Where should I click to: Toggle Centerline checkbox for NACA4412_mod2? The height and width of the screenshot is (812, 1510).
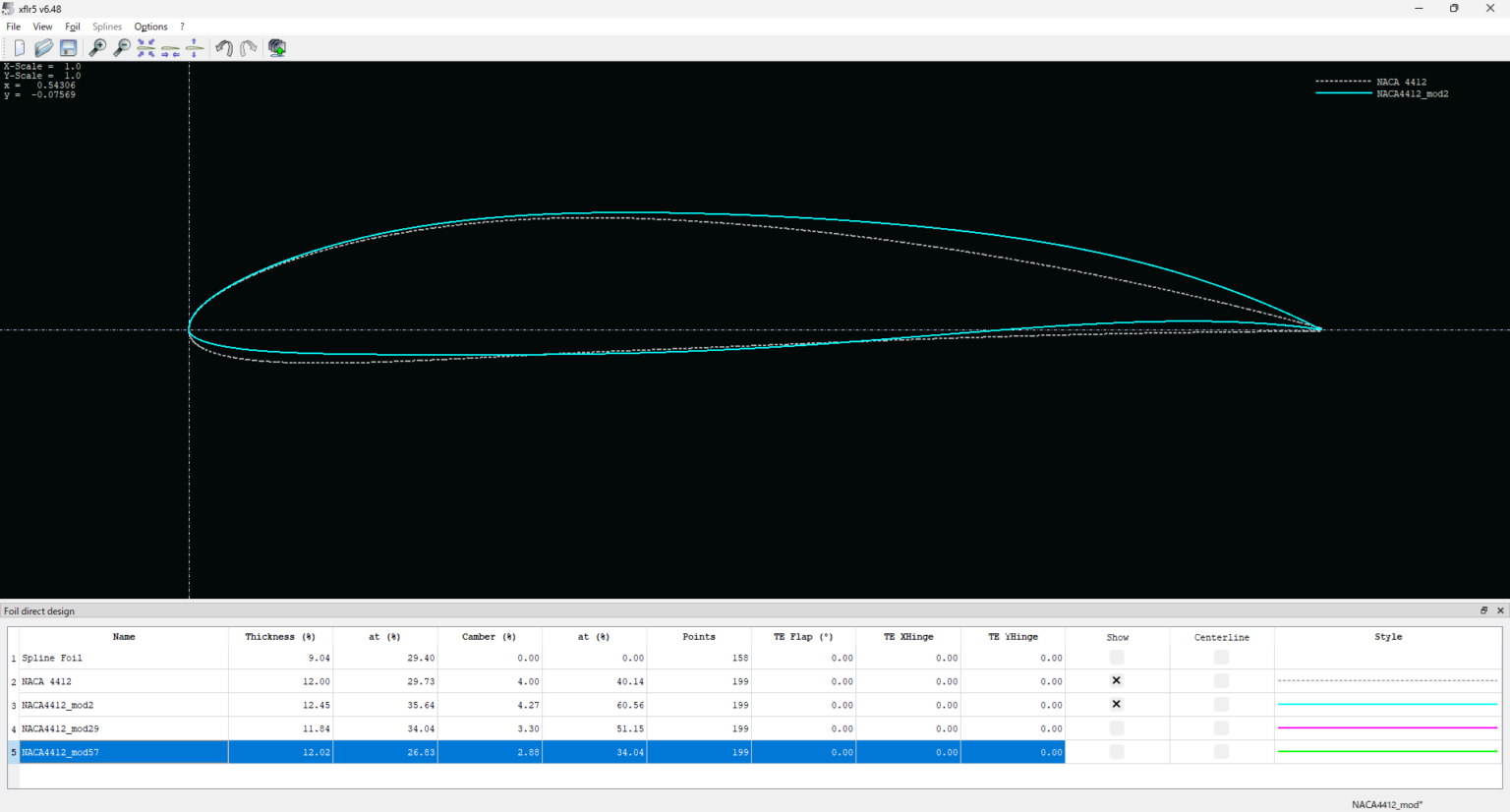[x=1221, y=705]
